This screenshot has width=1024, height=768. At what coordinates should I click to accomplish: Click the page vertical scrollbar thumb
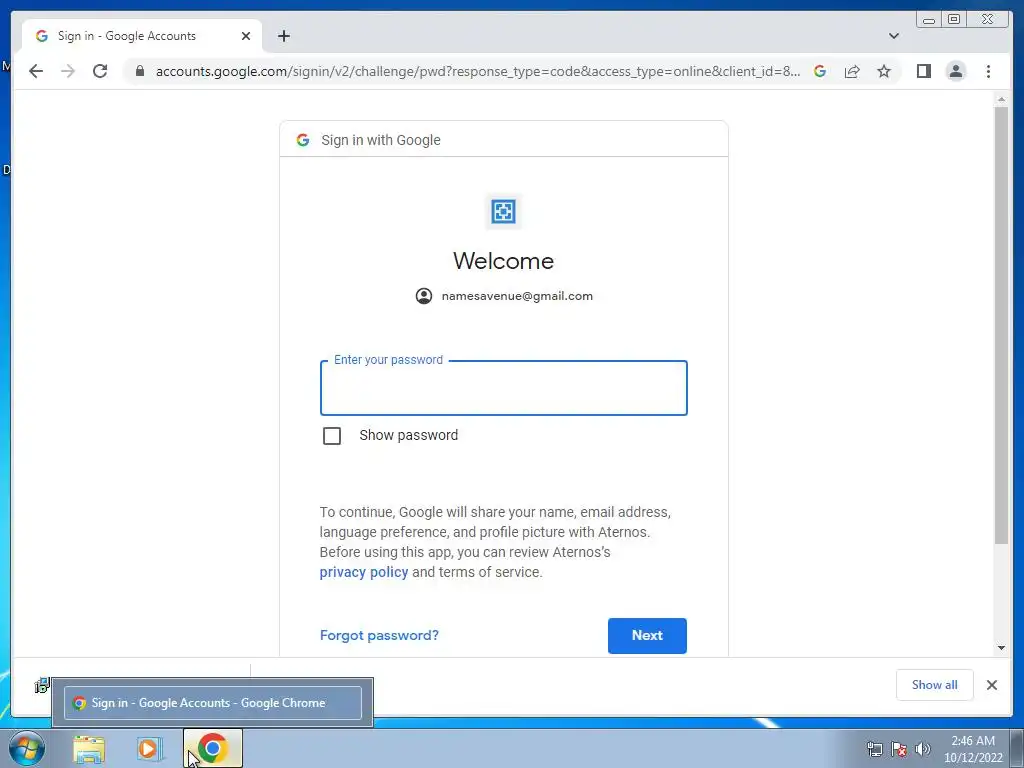(x=1001, y=325)
